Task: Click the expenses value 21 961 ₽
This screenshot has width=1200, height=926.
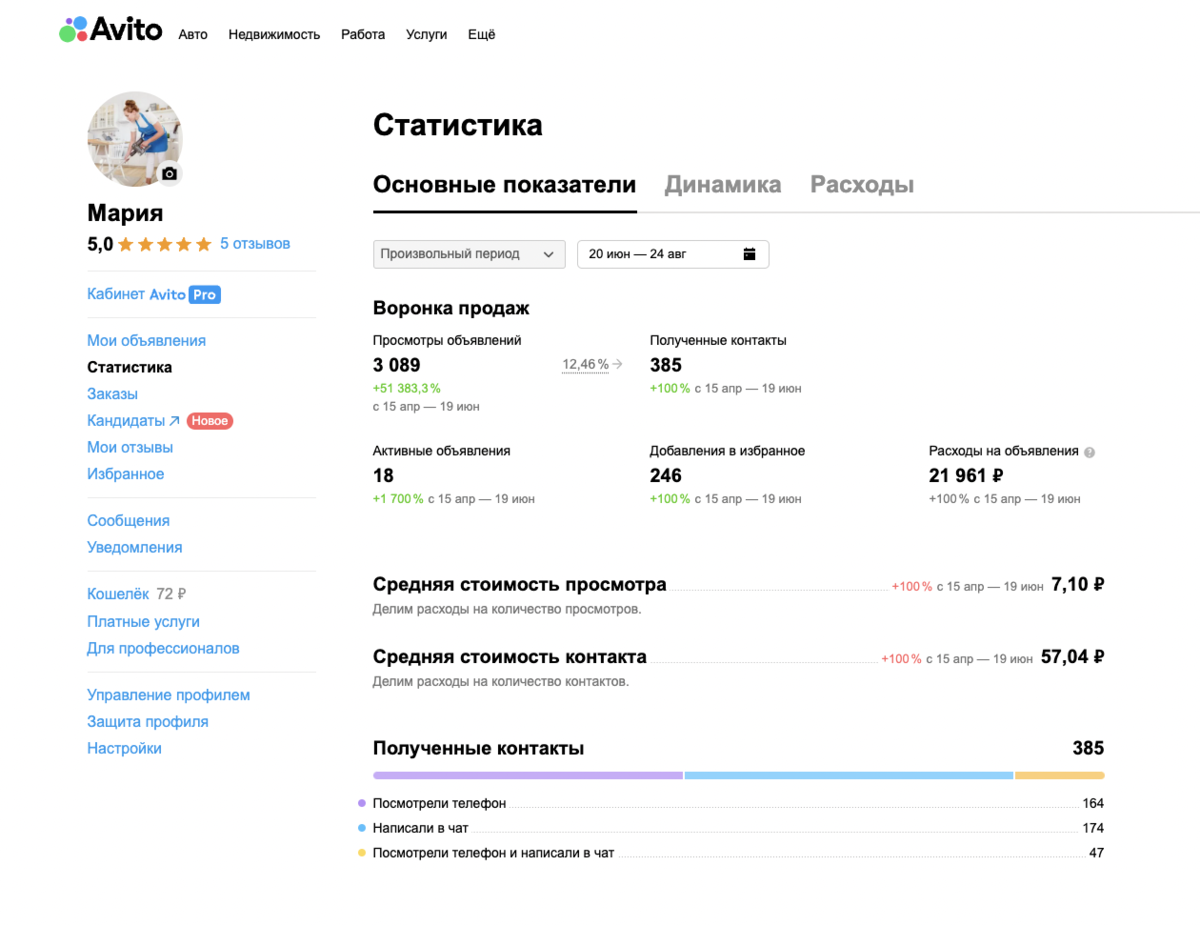Action: click(966, 475)
